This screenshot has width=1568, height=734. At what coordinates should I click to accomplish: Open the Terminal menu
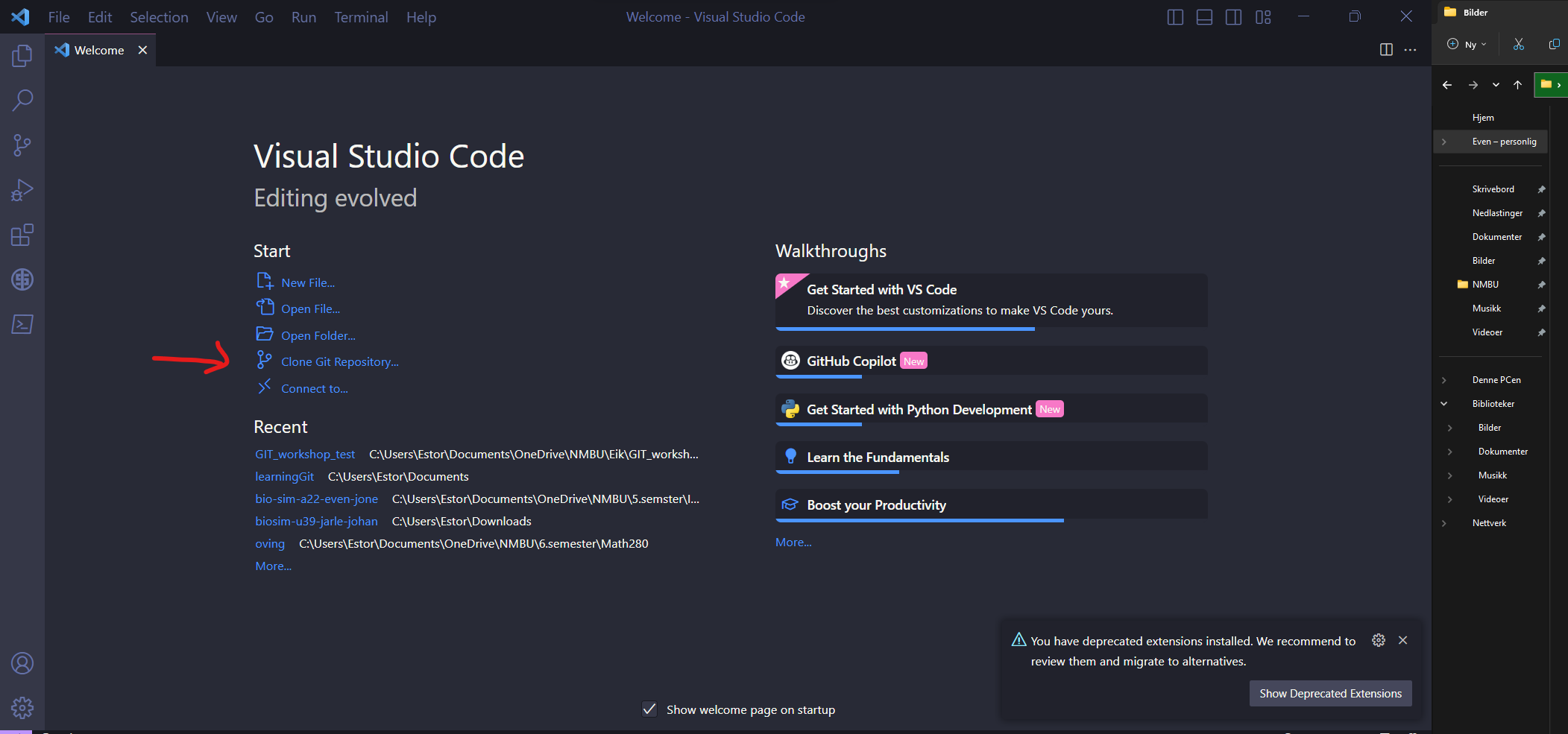point(361,17)
